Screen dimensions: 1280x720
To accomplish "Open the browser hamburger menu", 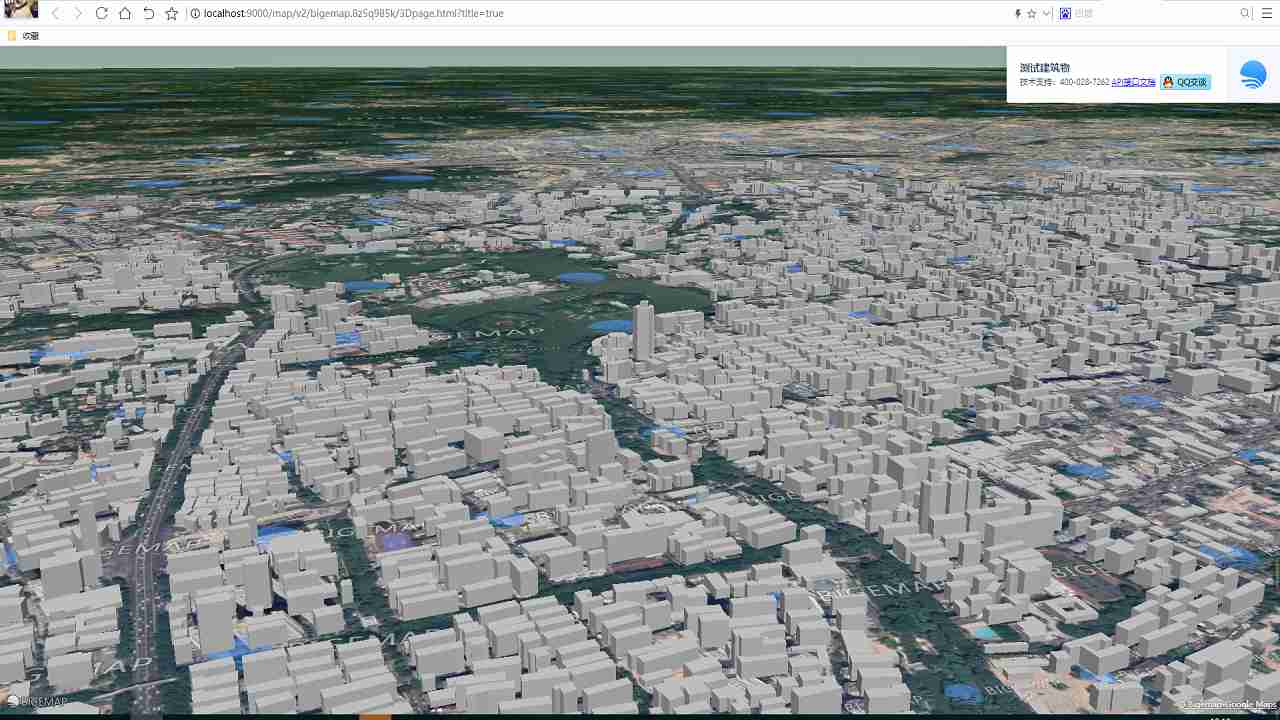I will tap(1267, 14).
